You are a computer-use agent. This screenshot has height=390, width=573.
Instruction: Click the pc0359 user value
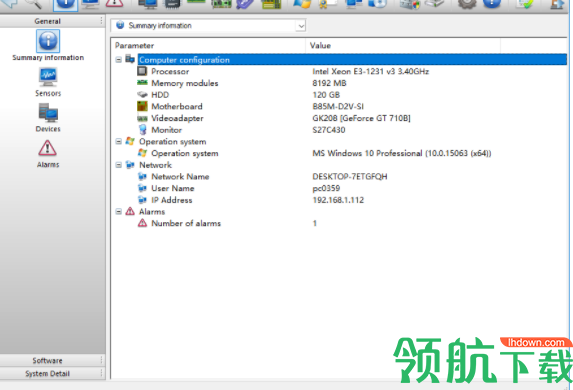tap(326, 188)
